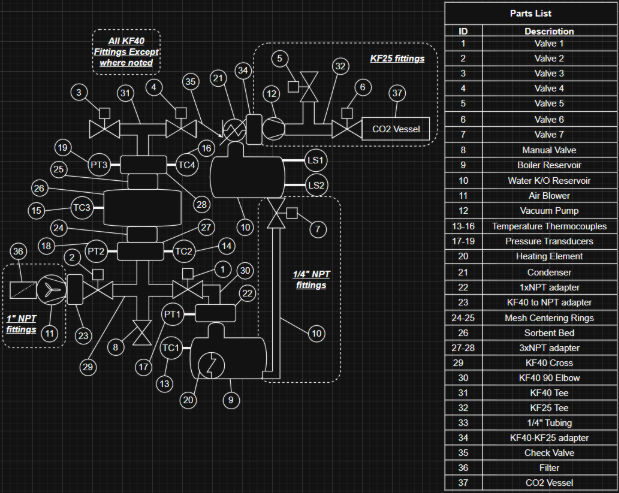Screen dimensions: 619x493
Task: Select the 'All KF40 Fittings' note box
Action: pos(120,50)
